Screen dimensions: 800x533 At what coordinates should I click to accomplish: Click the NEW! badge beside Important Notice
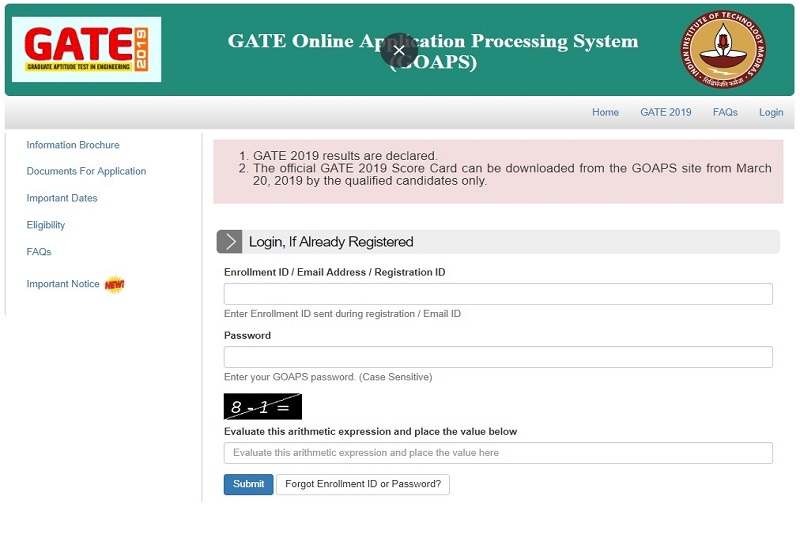(x=115, y=284)
